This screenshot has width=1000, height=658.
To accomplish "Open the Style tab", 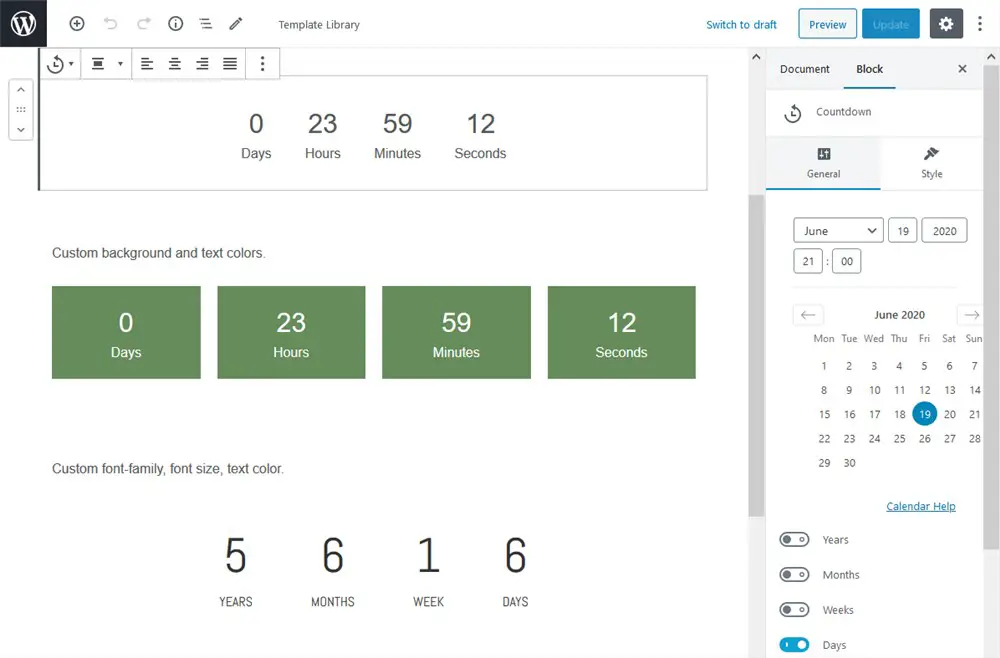I will tap(931, 162).
